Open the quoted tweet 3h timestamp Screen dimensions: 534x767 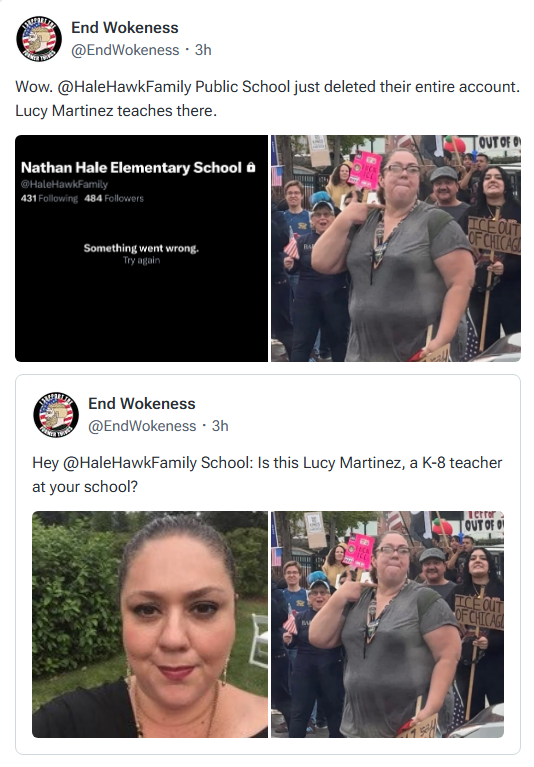[220, 426]
